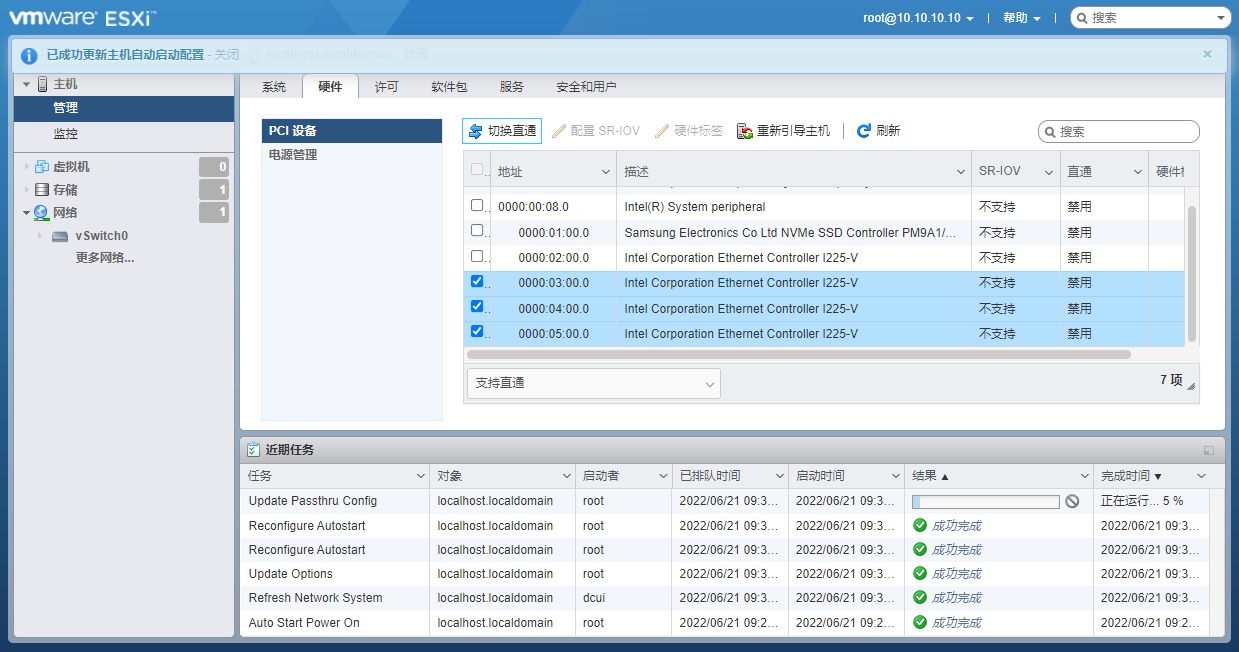Open the 支持直通 filter dropdown

pyautogui.click(x=593, y=383)
